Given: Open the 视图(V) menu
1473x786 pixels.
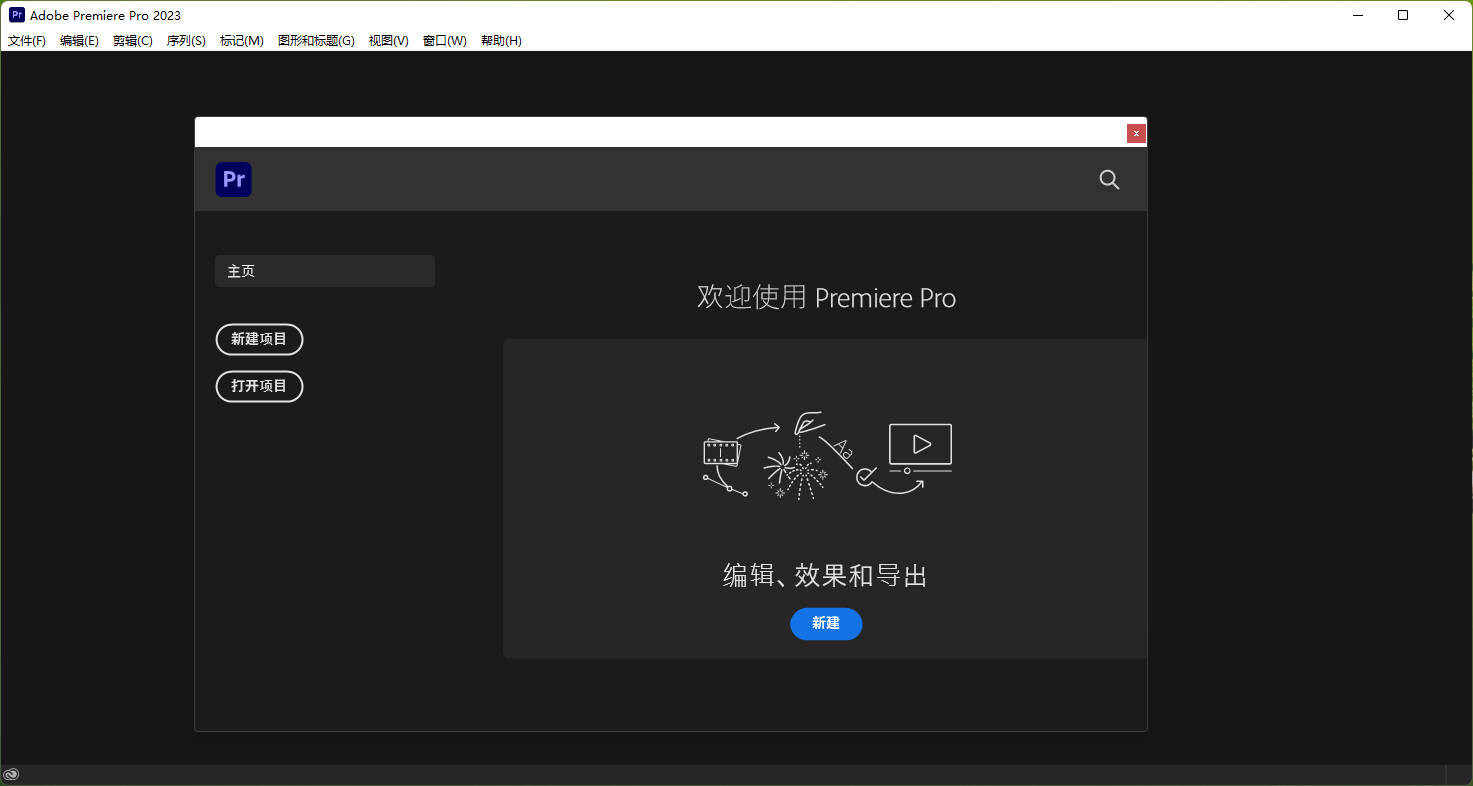Looking at the screenshot, I should 389,41.
